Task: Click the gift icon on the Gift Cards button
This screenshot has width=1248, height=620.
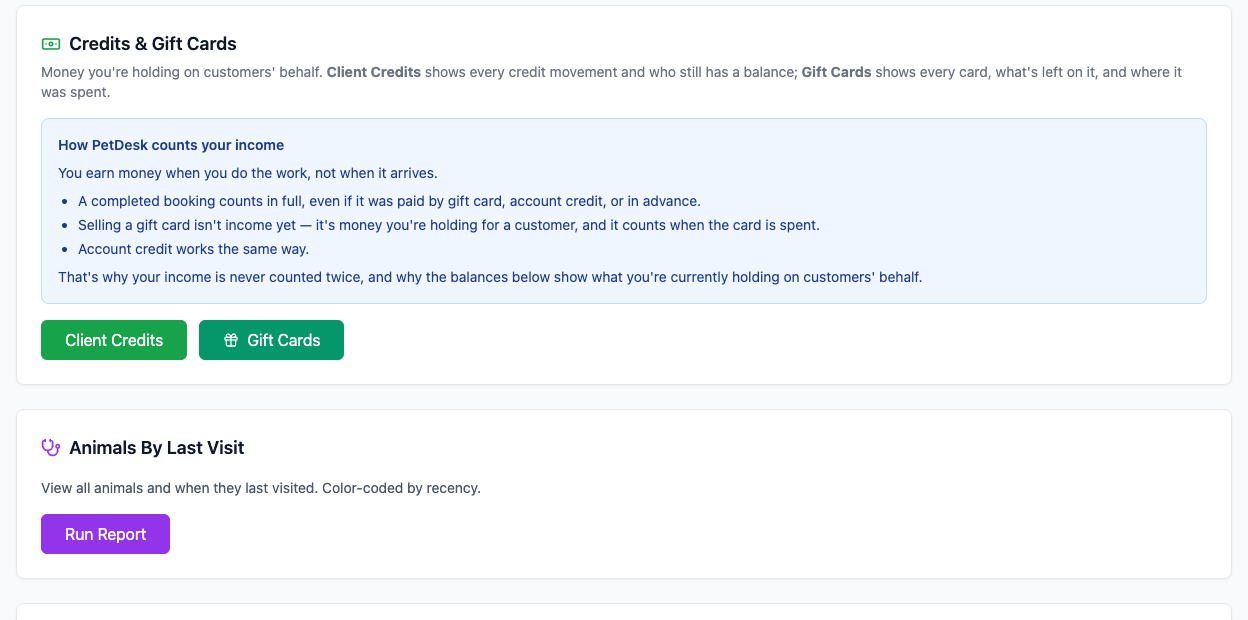Action: 231,340
